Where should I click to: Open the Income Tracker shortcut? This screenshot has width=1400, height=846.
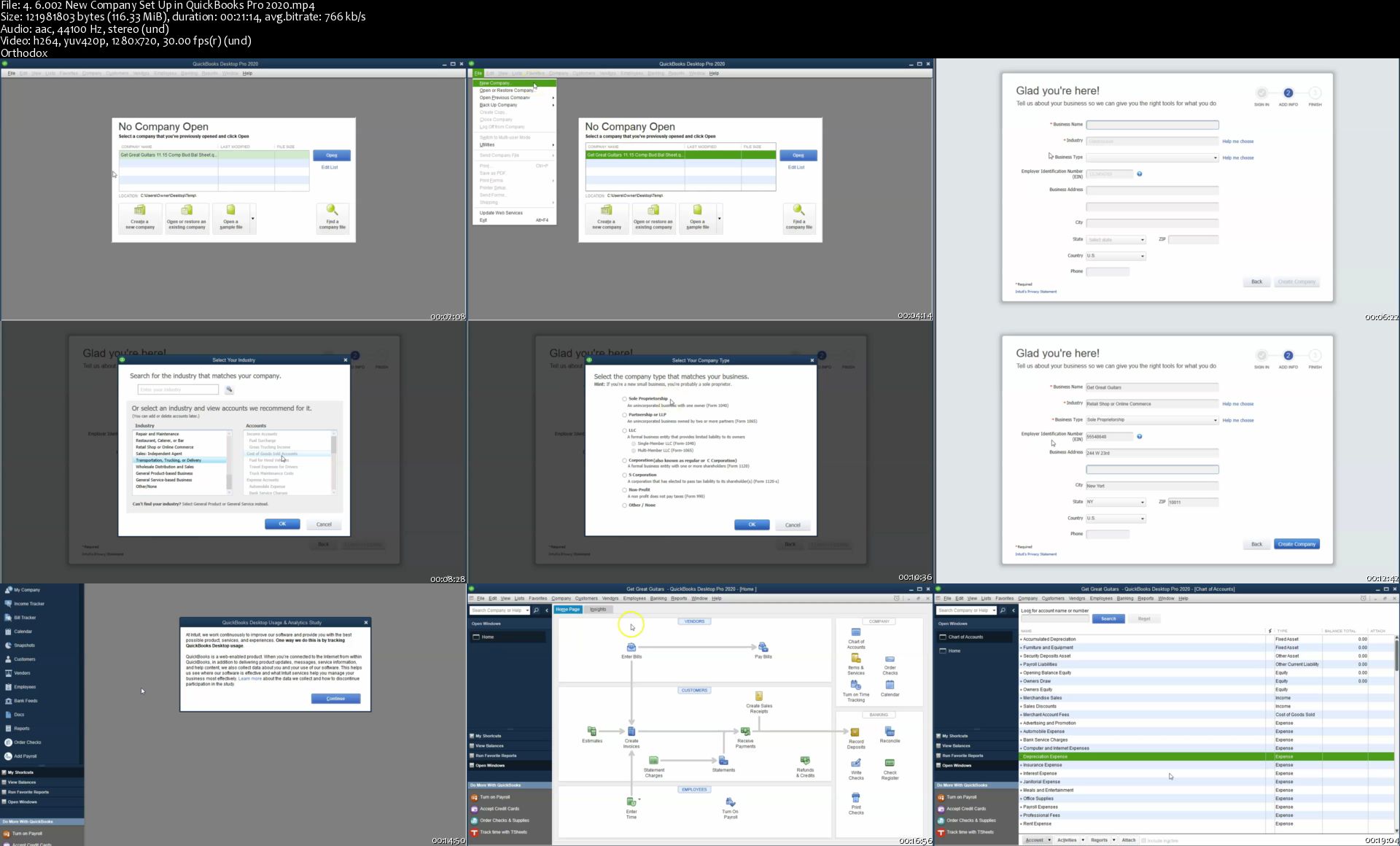point(25,604)
